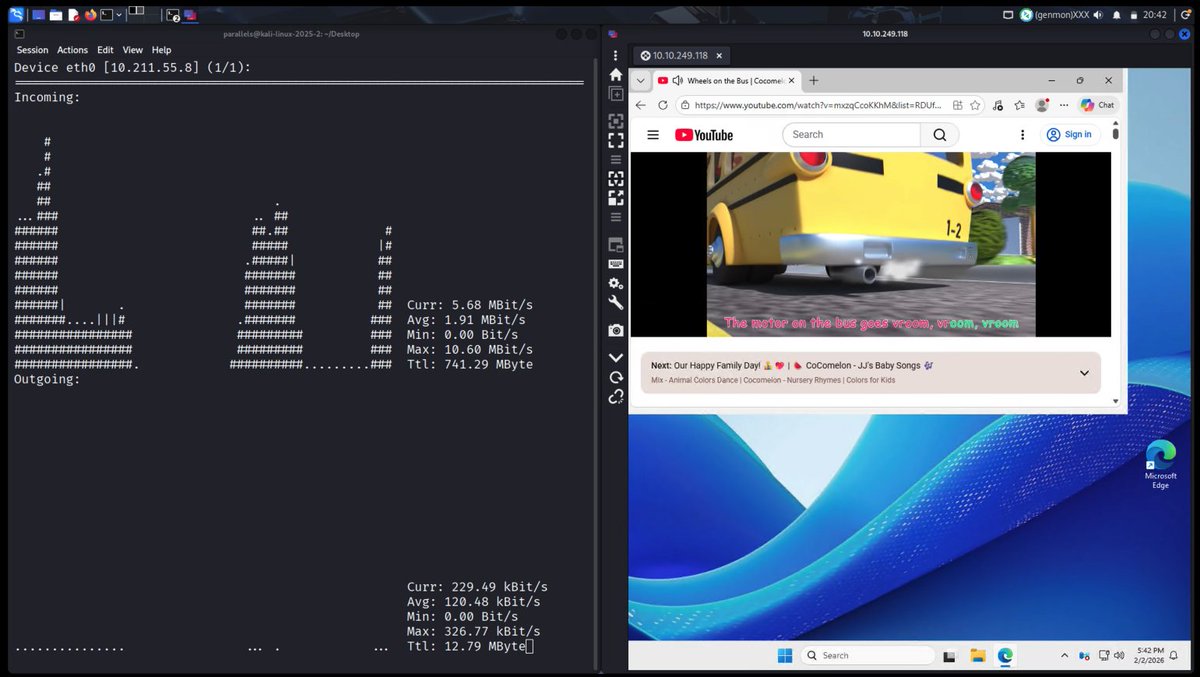Open Edge tab actions dropdown chevron
This screenshot has height=677, width=1200.
pyautogui.click(x=640, y=80)
